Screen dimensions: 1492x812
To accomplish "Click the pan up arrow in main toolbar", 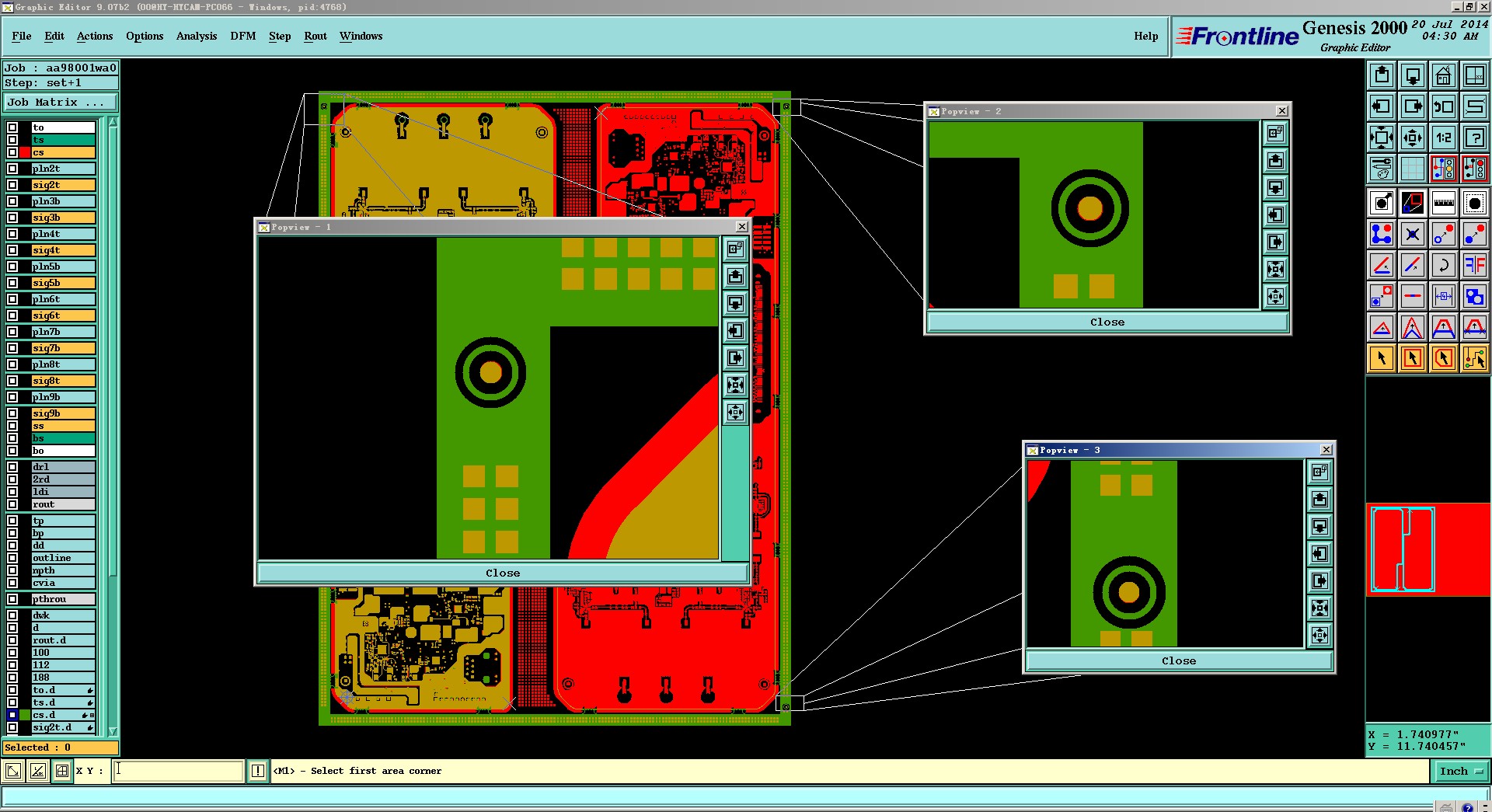I will pyautogui.click(x=1382, y=75).
